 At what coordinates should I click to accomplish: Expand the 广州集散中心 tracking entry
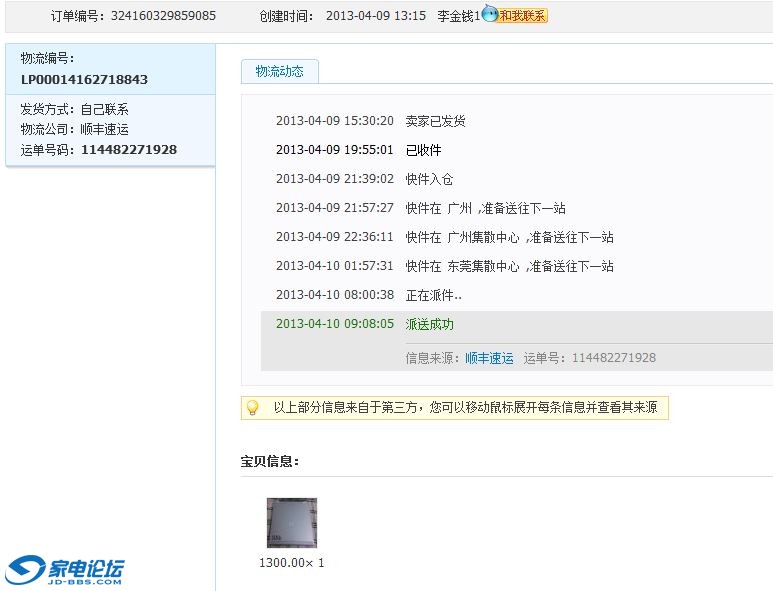[509, 237]
